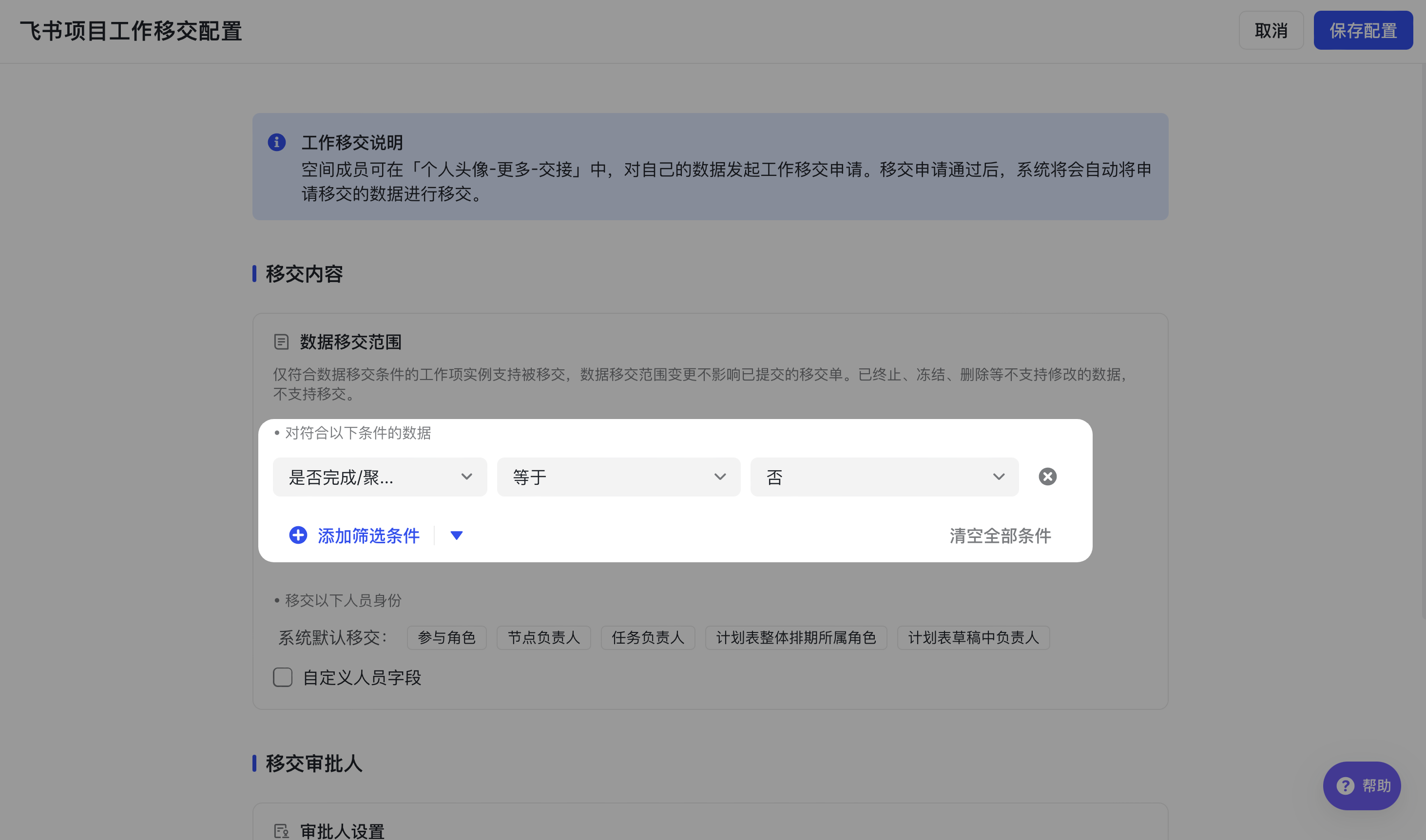Expand the blue arrow beside 添加筛选条件
This screenshot has height=840, width=1426.
tap(456, 535)
